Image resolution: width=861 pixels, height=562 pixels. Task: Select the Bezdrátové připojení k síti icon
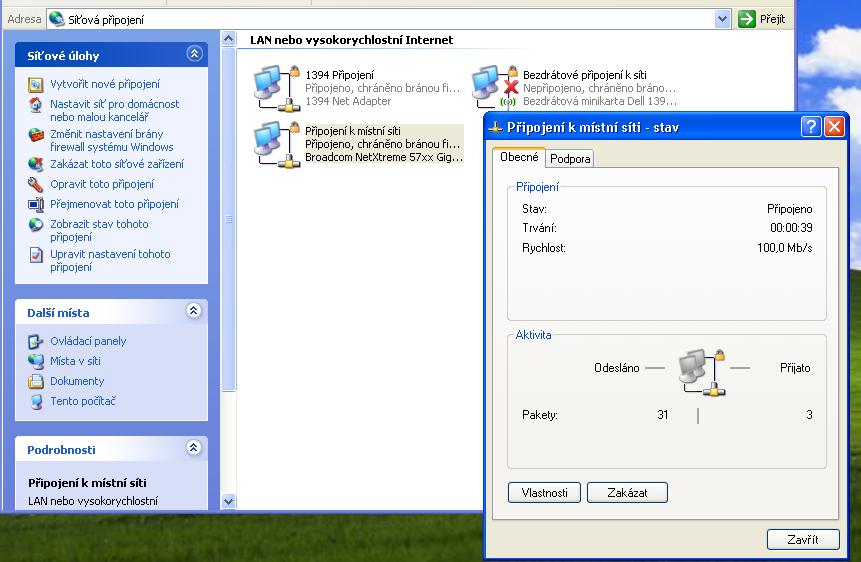[495, 87]
